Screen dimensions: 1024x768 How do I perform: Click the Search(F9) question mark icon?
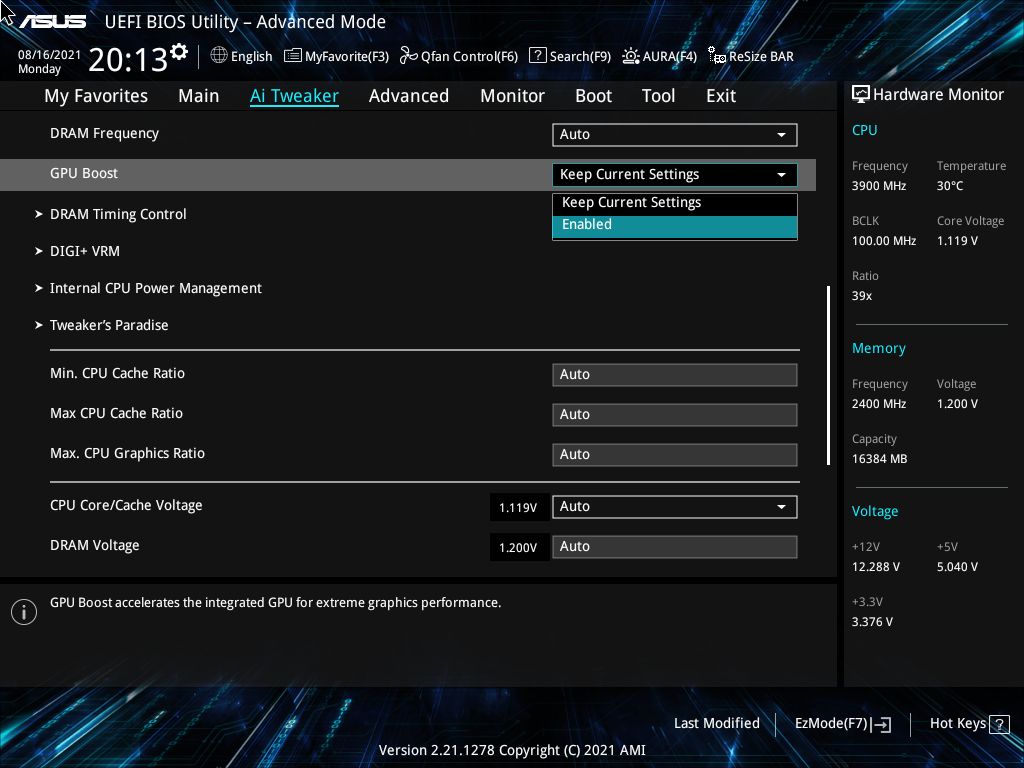pyautogui.click(x=537, y=55)
